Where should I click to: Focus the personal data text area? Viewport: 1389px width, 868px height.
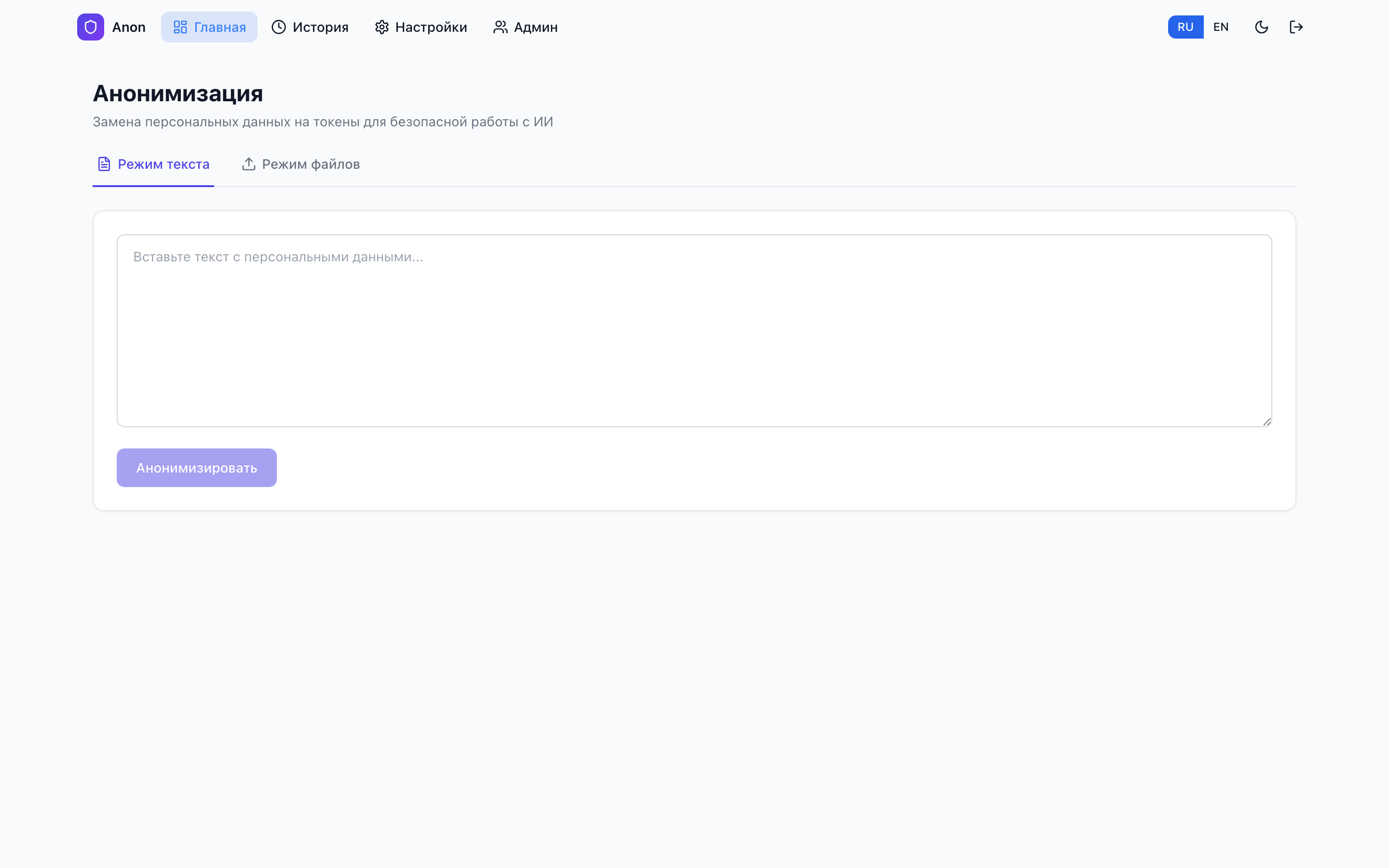pos(694,331)
